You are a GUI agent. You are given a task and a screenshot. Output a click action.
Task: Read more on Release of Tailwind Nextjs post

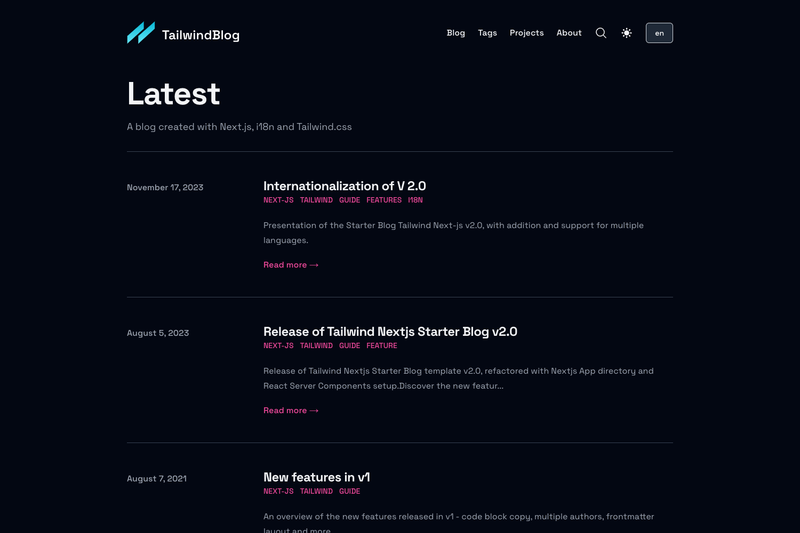coord(291,411)
